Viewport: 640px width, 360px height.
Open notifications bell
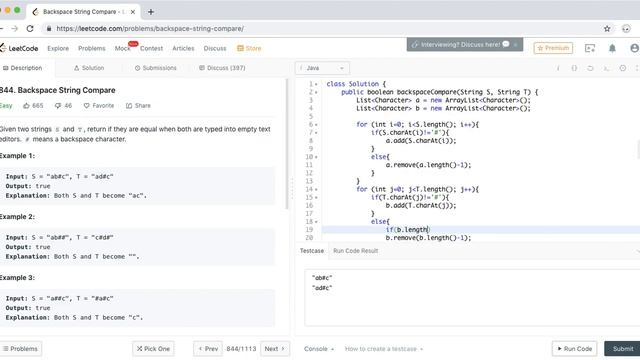[x=612, y=48]
